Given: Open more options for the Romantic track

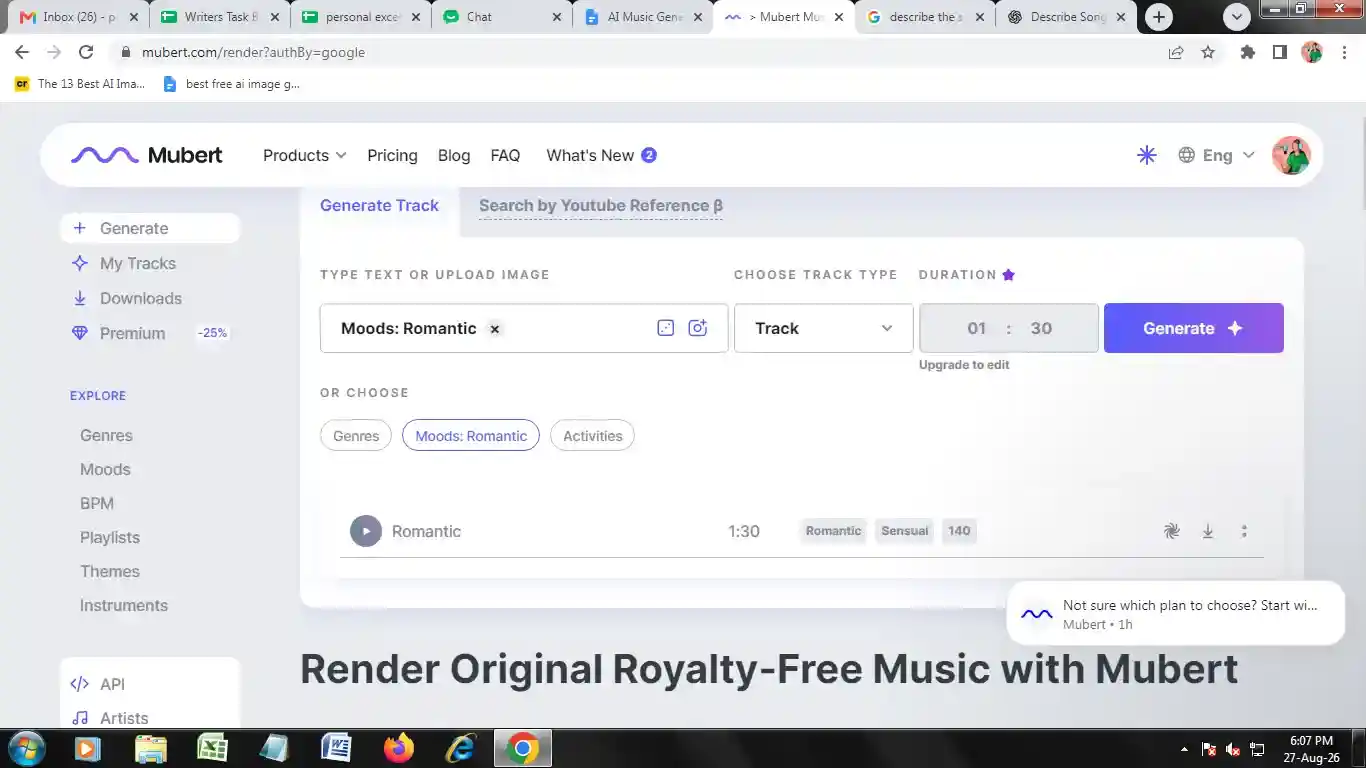Looking at the screenshot, I should (x=1244, y=531).
